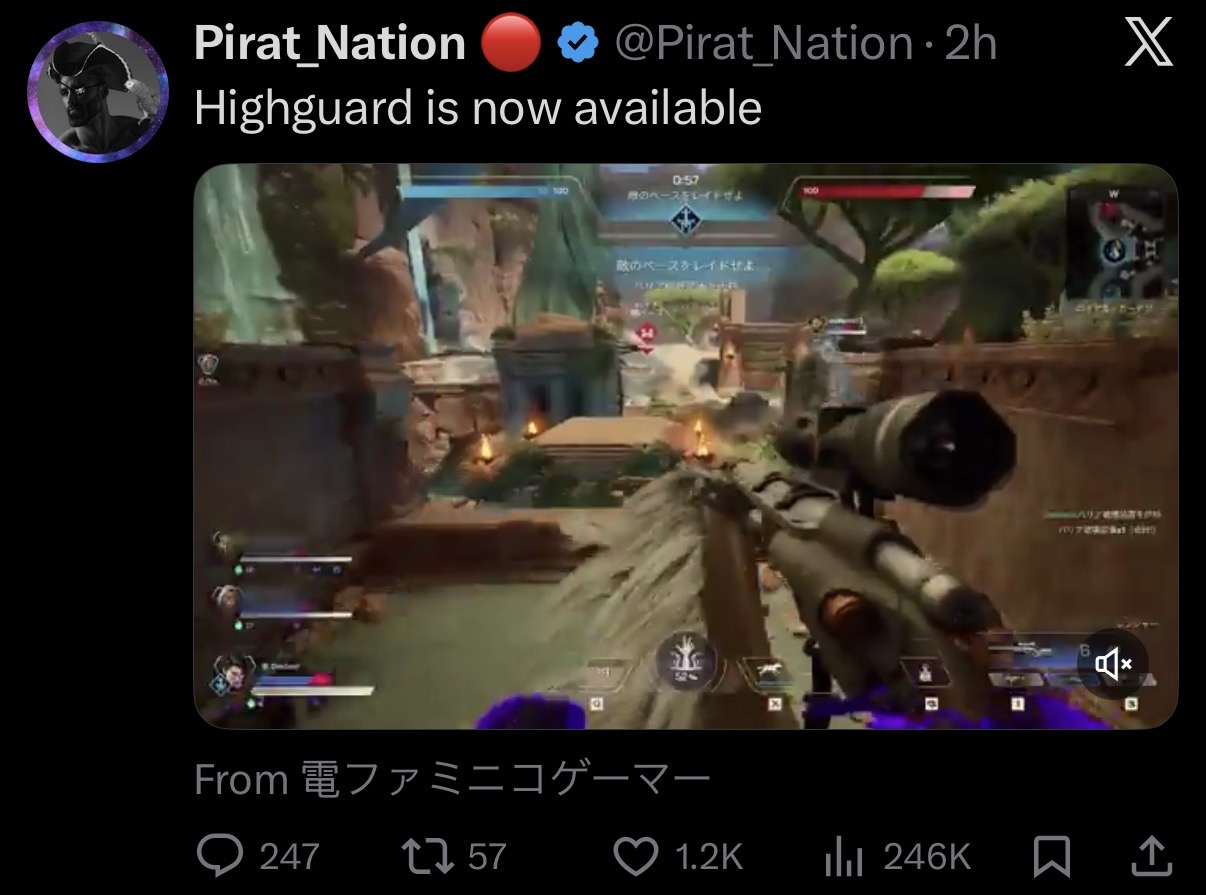Open replies via the comment bubble icon
The height and width of the screenshot is (895, 1206).
pos(220,855)
